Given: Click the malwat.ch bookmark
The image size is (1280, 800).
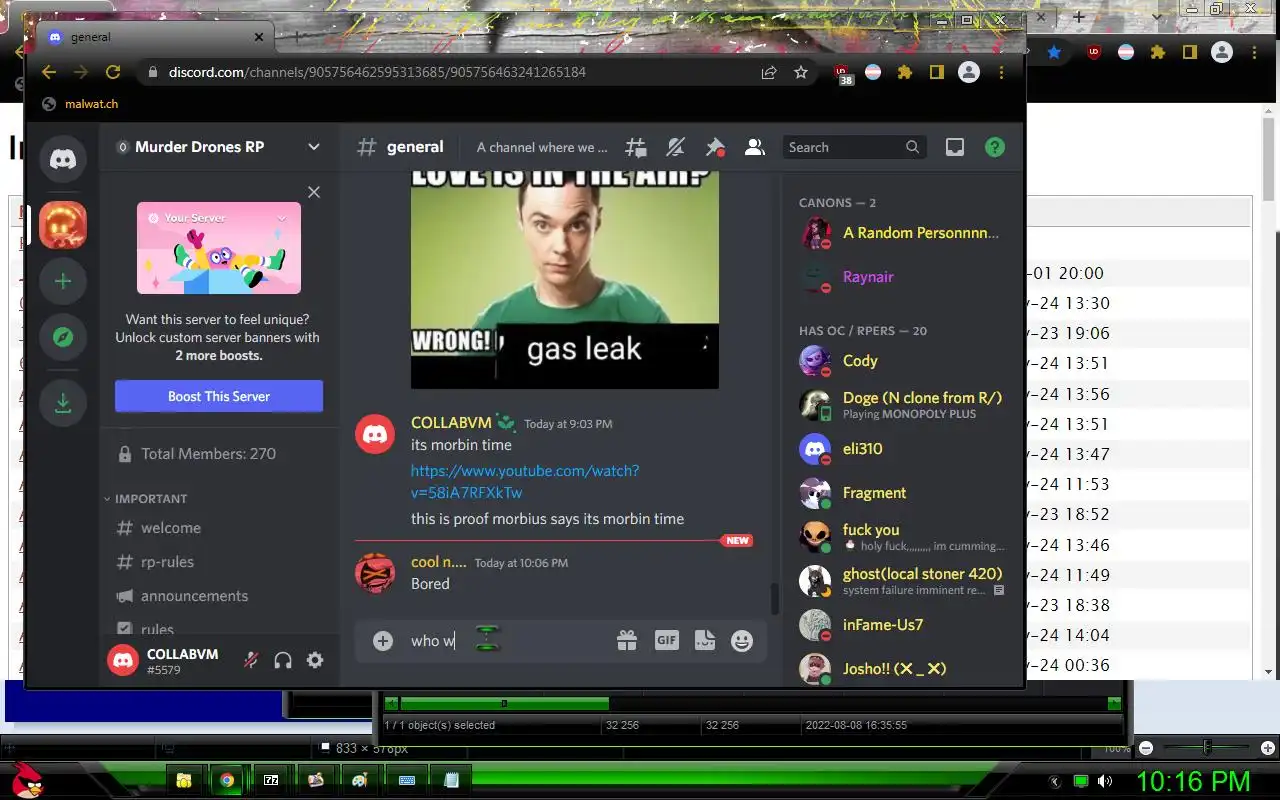Looking at the screenshot, I should point(81,104).
